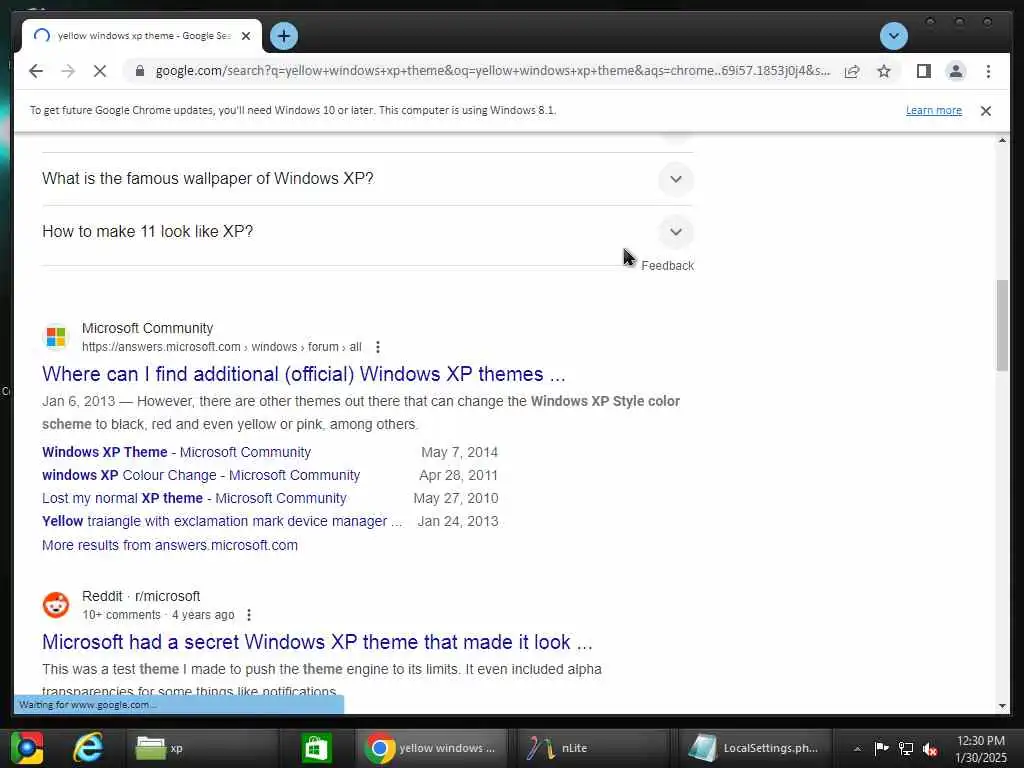Open "Yellow traiangle with exclamation mark" sublink

click(x=222, y=522)
